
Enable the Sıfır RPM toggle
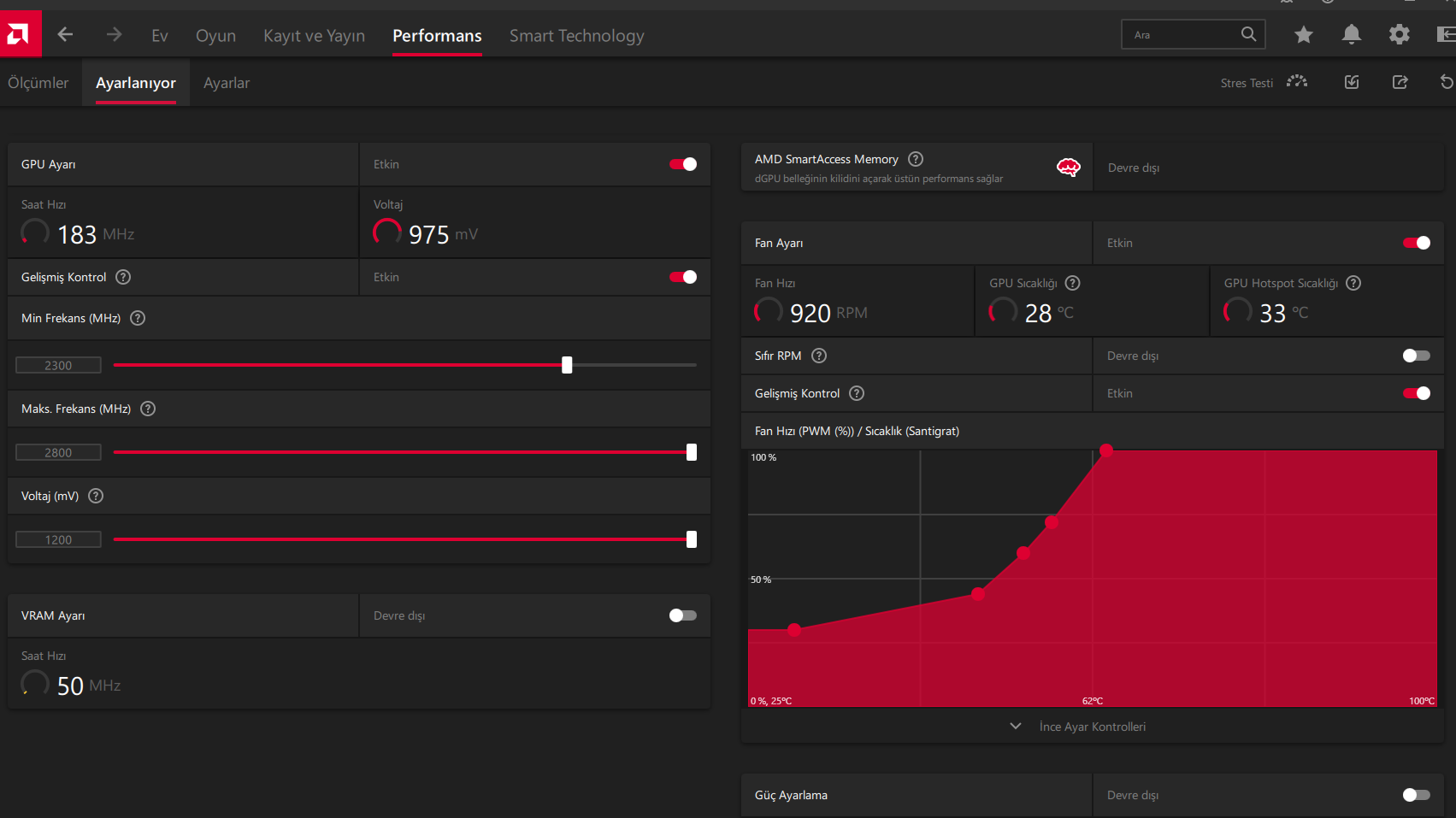(x=1417, y=356)
